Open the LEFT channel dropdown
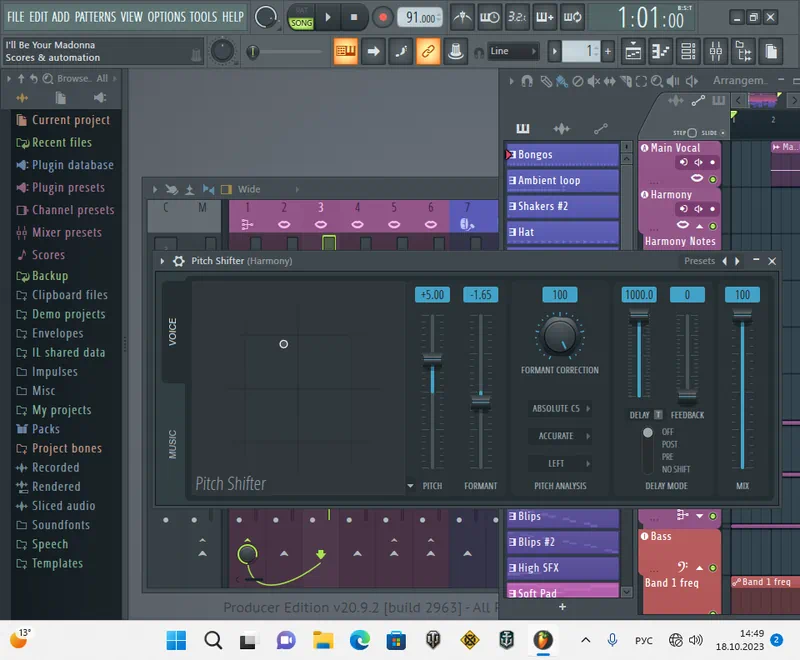This screenshot has height=660, width=800. coord(561,464)
